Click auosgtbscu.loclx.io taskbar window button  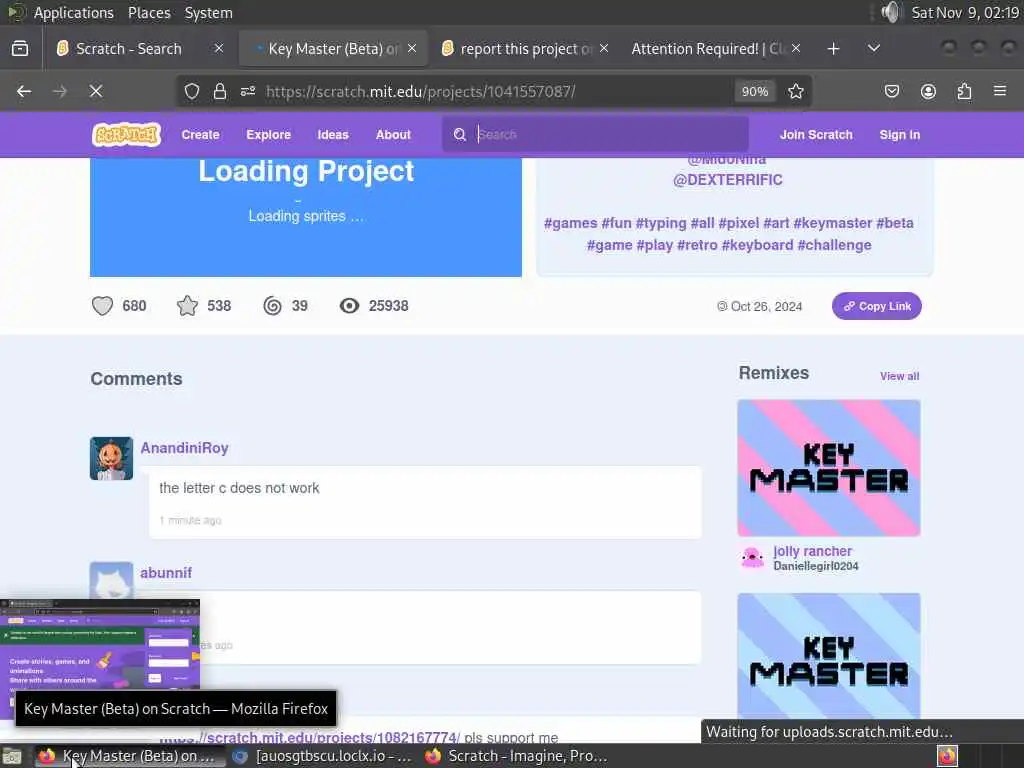[x=323, y=756]
